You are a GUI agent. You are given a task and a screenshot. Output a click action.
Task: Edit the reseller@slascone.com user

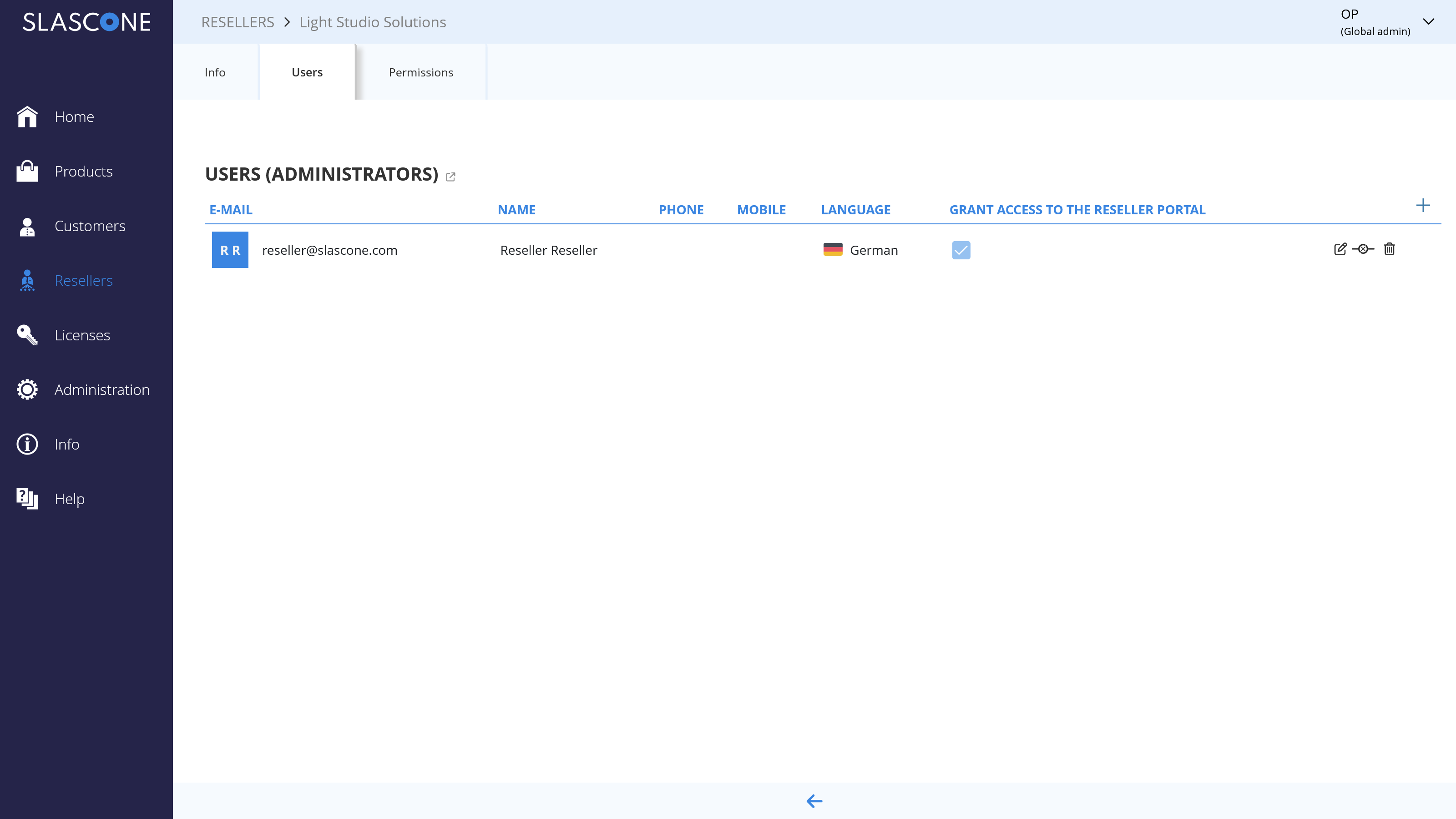click(1340, 249)
